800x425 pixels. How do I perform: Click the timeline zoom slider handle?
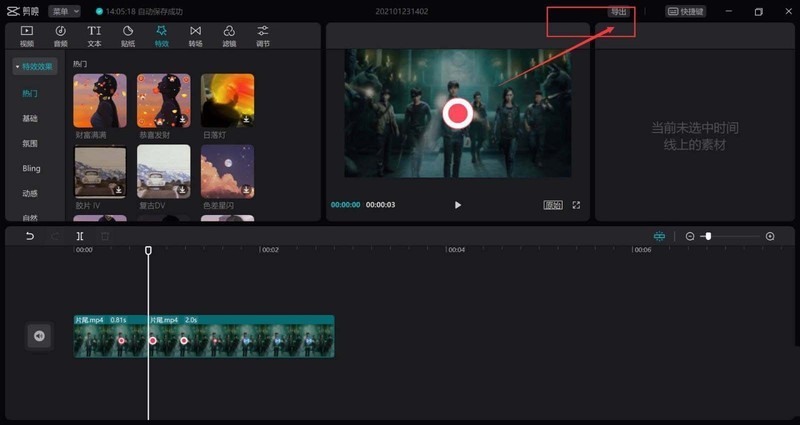[x=708, y=236]
